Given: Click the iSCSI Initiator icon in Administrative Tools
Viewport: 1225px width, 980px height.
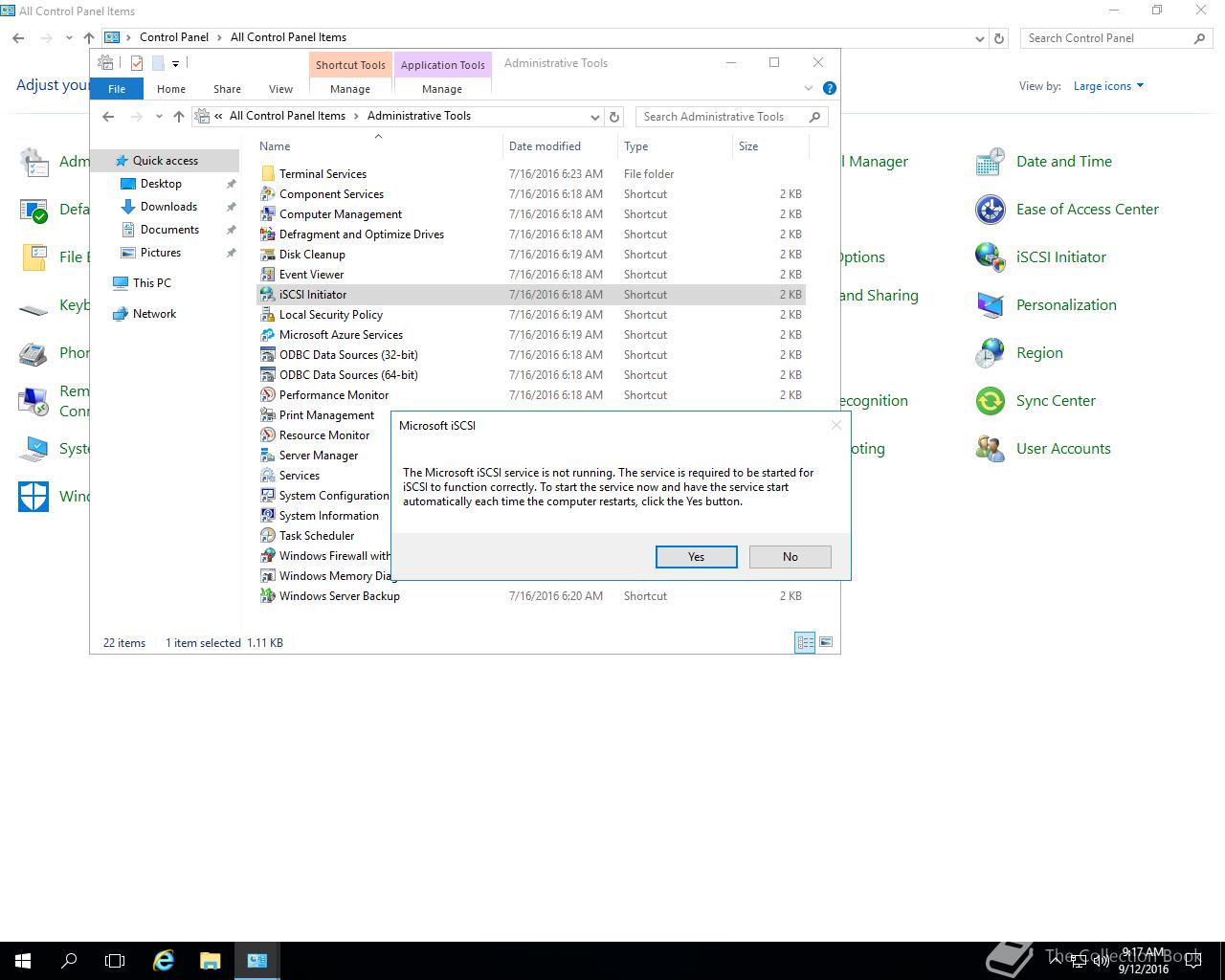Looking at the screenshot, I should point(268,295).
